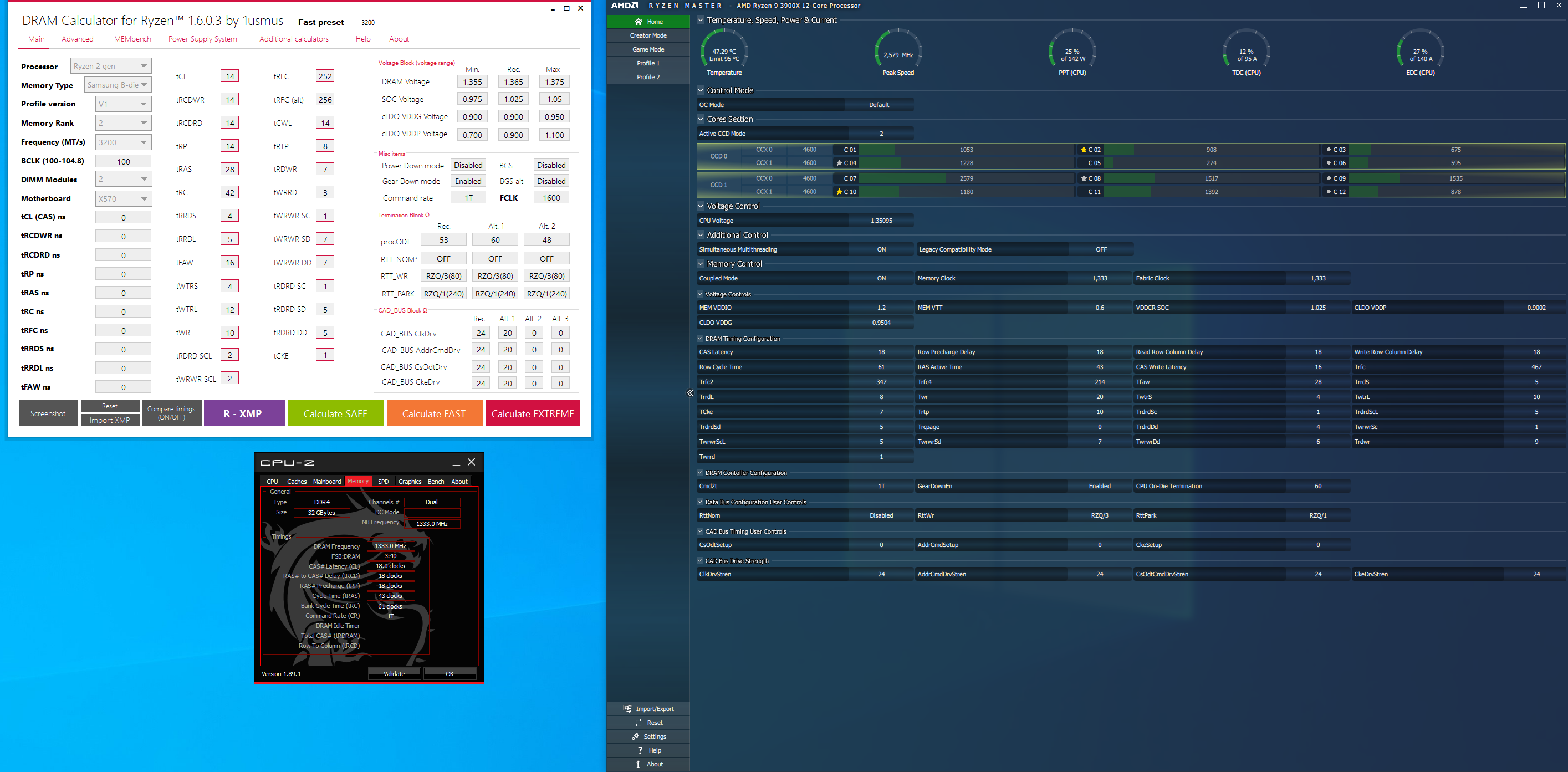This screenshot has height=772, width=1568.
Task: Open the Power Supply System tab
Action: point(203,39)
